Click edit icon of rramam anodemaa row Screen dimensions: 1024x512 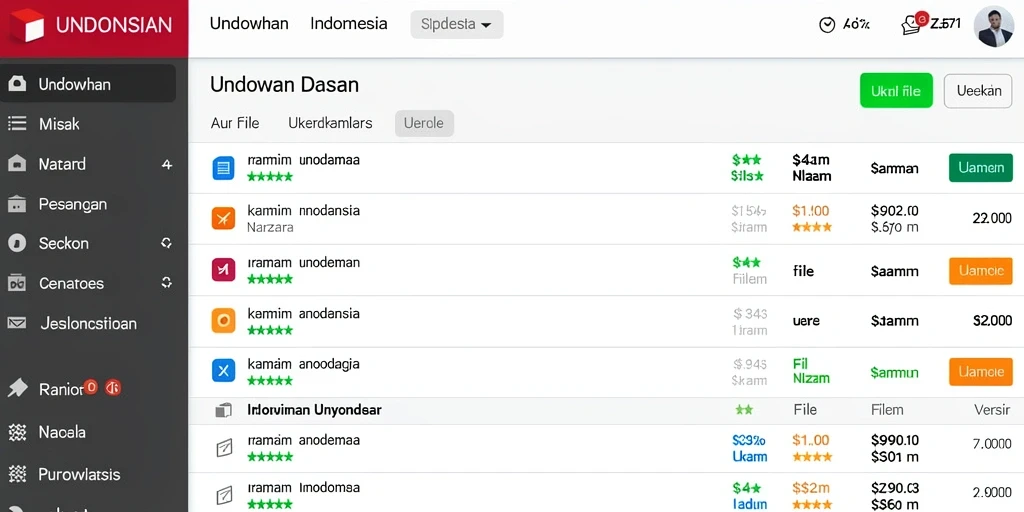coord(224,447)
